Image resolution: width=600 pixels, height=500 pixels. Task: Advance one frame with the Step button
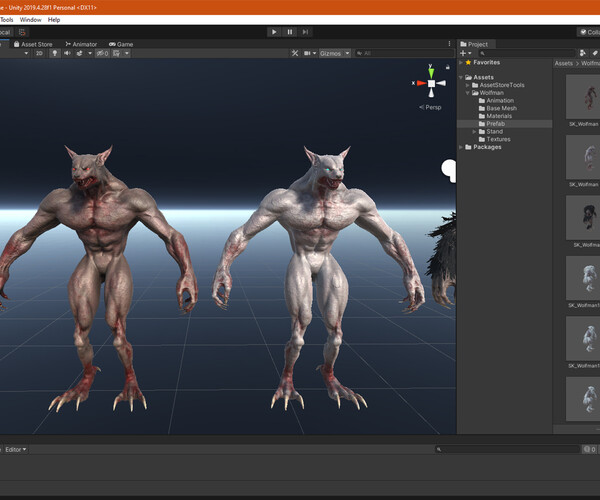[x=305, y=32]
